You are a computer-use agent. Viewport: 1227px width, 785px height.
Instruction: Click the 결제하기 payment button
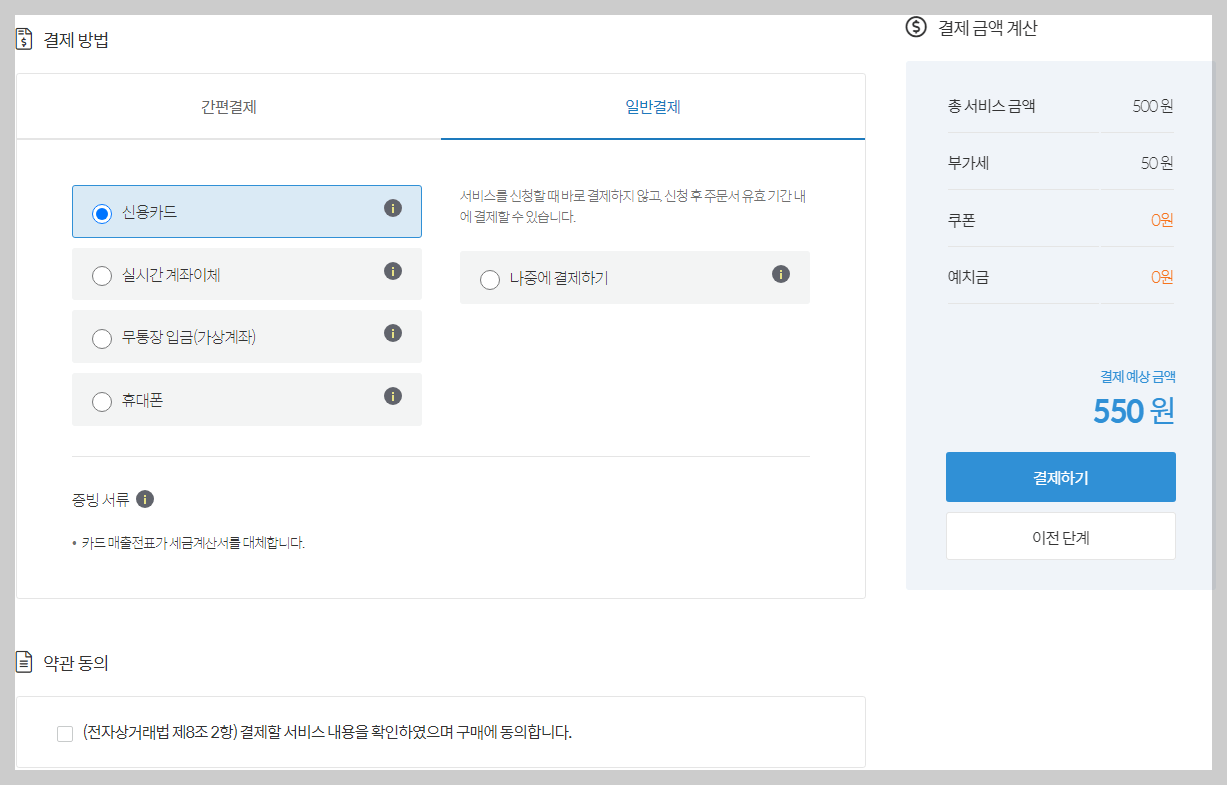tap(1060, 477)
